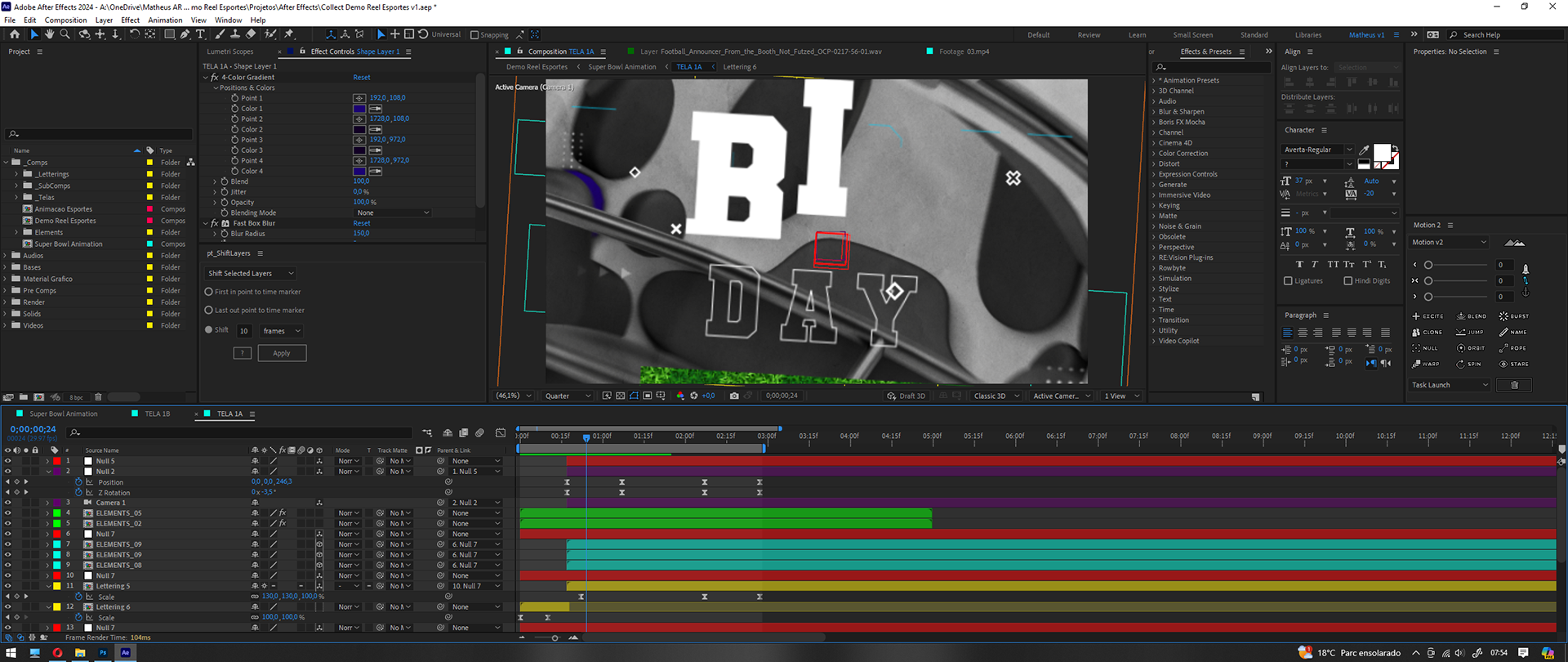Click the top Motion 2 ease-in slider handle
Viewport: 1568px width, 662px height.
[1428, 265]
